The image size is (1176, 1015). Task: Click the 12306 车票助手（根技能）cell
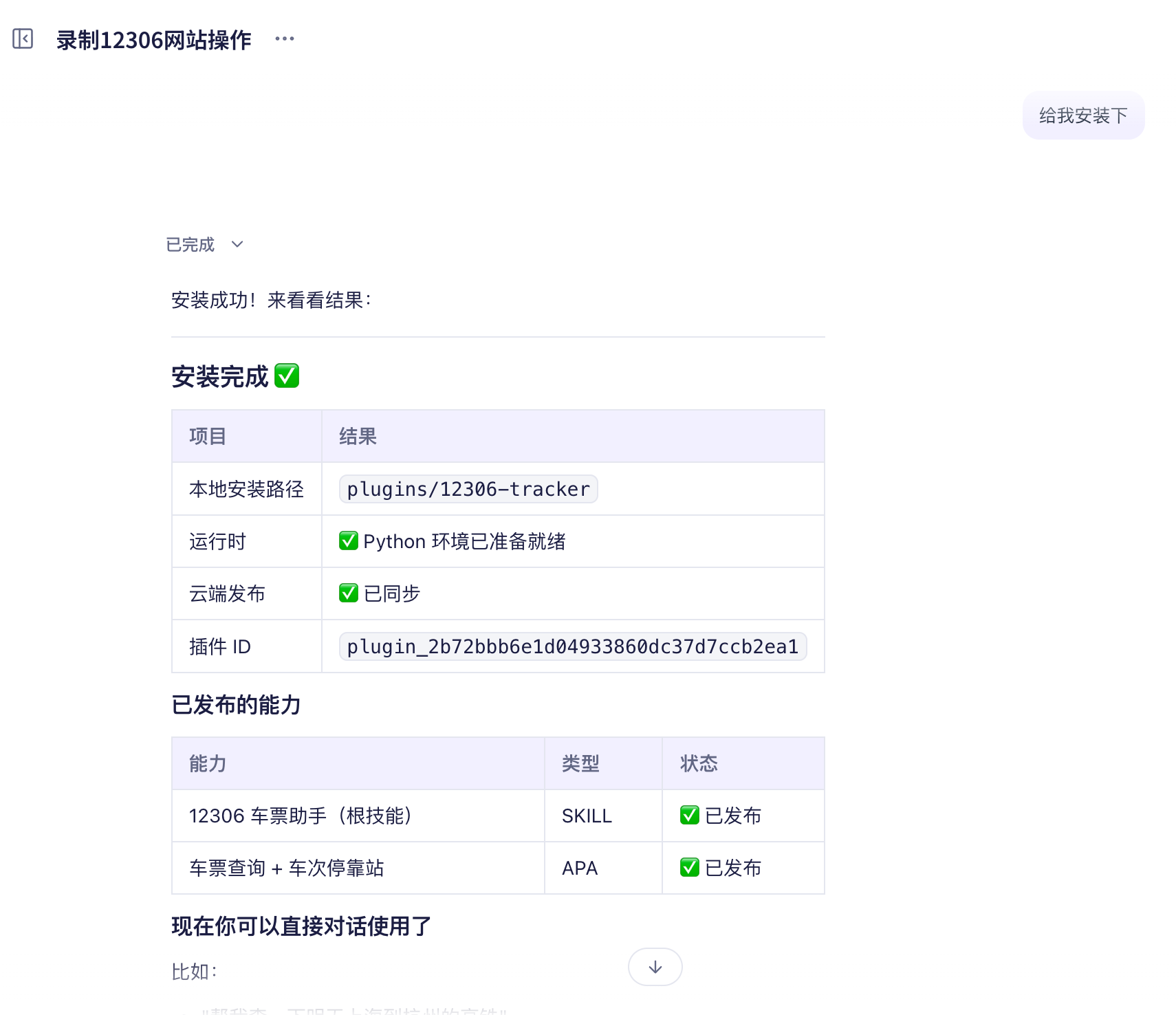358,816
